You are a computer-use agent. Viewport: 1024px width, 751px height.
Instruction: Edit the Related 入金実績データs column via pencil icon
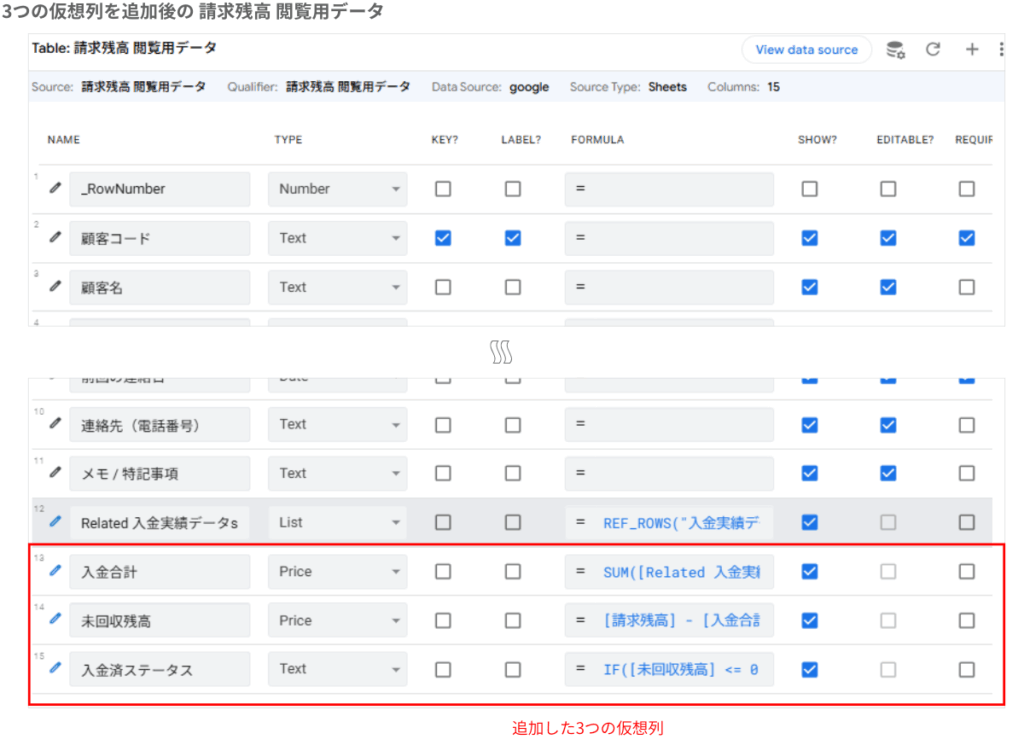coord(53,522)
